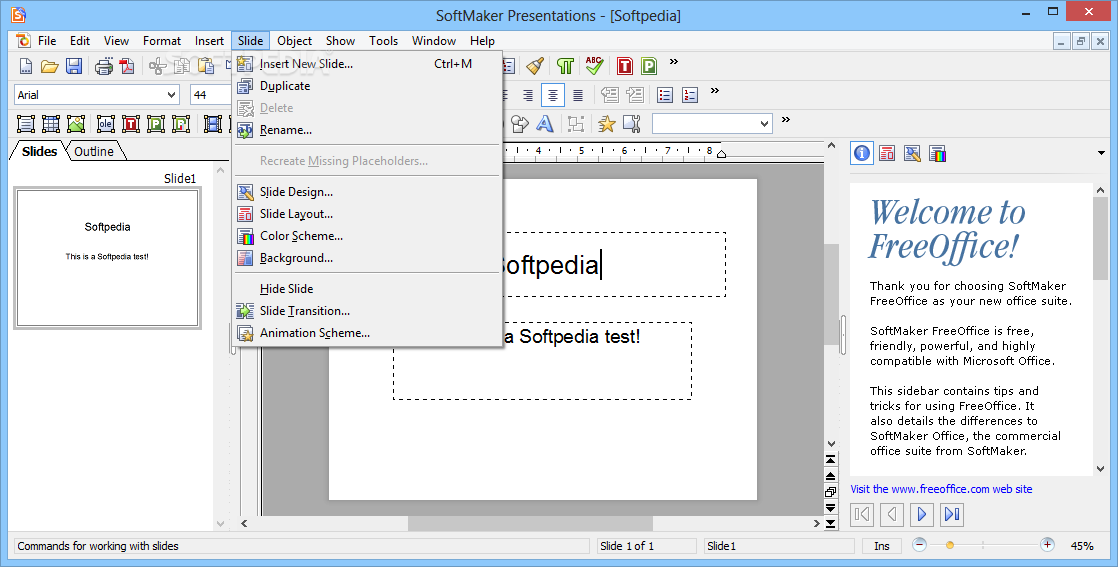Export as PDF using the red PDF icon
Viewport: 1118px width, 567px height.
(128, 66)
